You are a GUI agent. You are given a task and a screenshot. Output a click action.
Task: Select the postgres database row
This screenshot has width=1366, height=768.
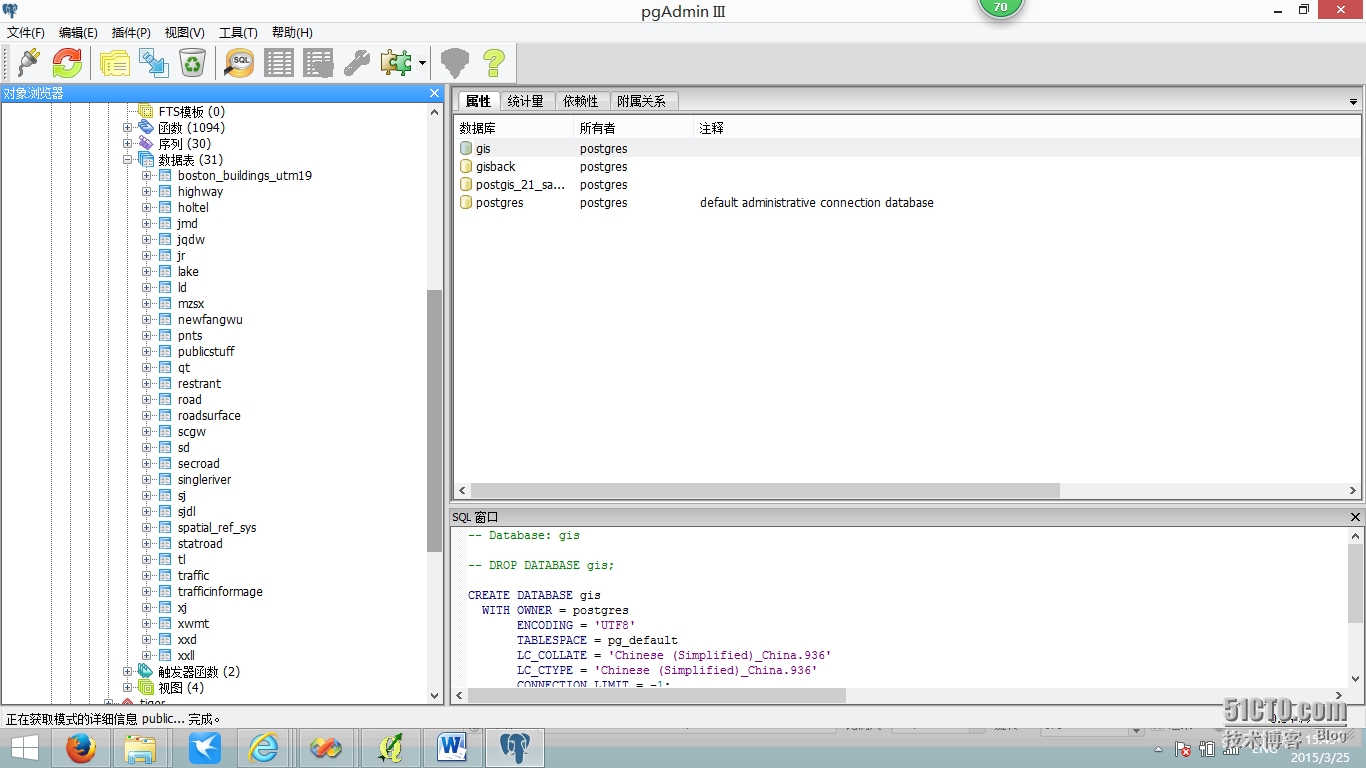pyautogui.click(x=907, y=203)
